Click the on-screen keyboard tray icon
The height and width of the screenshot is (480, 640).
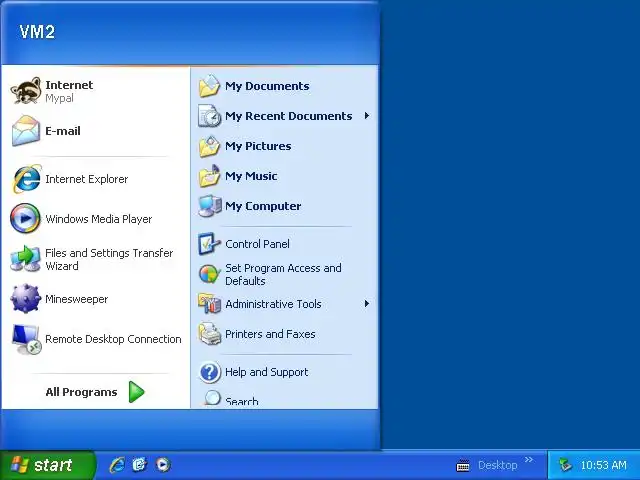tap(463, 465)
